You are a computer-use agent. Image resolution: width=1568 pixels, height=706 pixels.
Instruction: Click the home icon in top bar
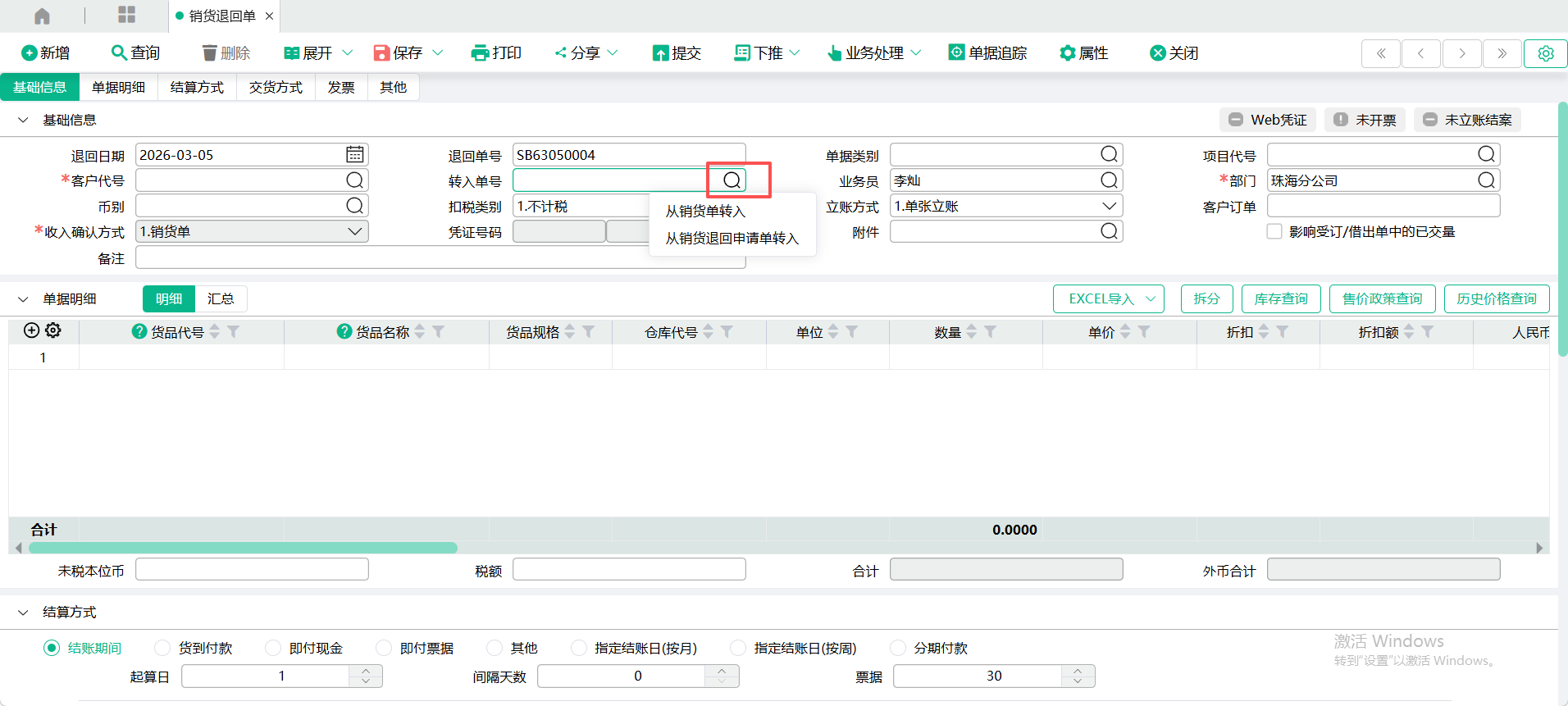42,16
